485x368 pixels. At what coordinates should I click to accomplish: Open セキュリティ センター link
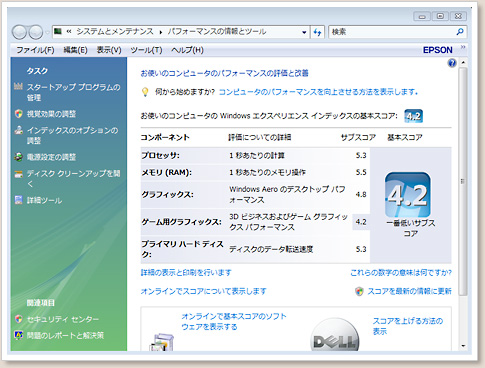click(63, 319)
